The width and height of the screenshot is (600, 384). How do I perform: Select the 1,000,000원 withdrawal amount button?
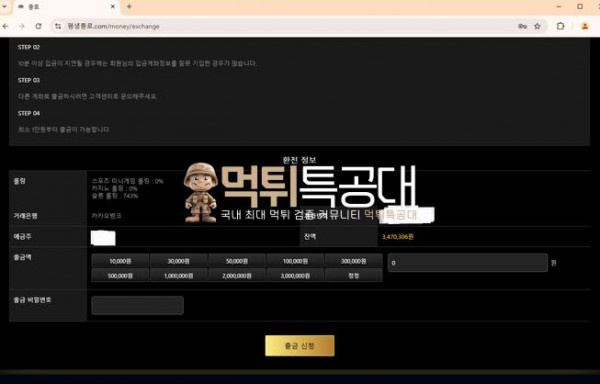pyautogui.click(x=179, y=275)
